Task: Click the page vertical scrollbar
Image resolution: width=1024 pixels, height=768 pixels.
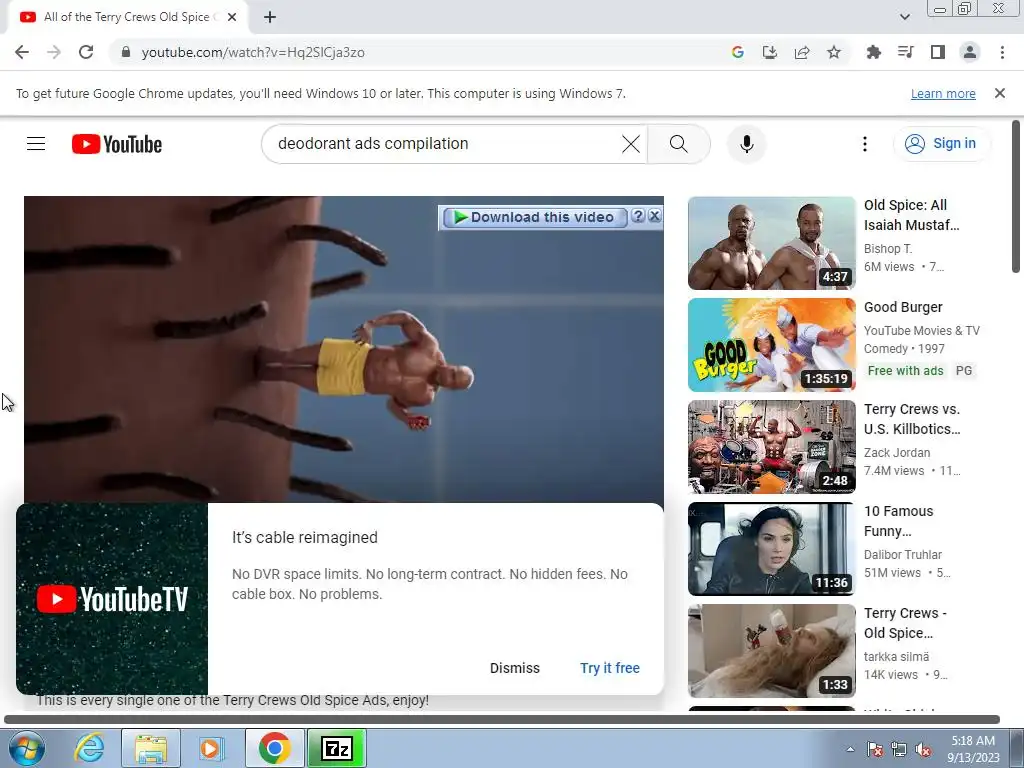Action: point(1016,196)
